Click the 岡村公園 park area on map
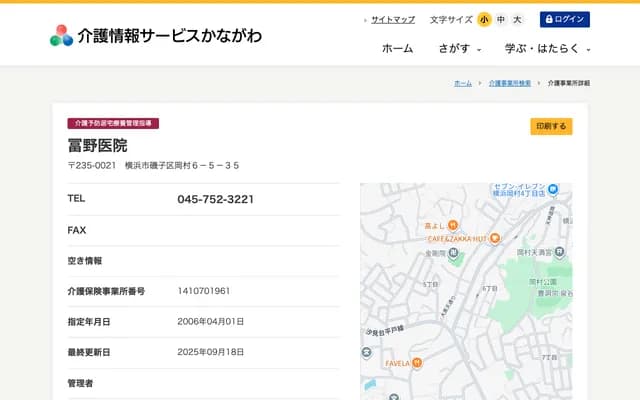Screen dimensions: 640x400 542,282
